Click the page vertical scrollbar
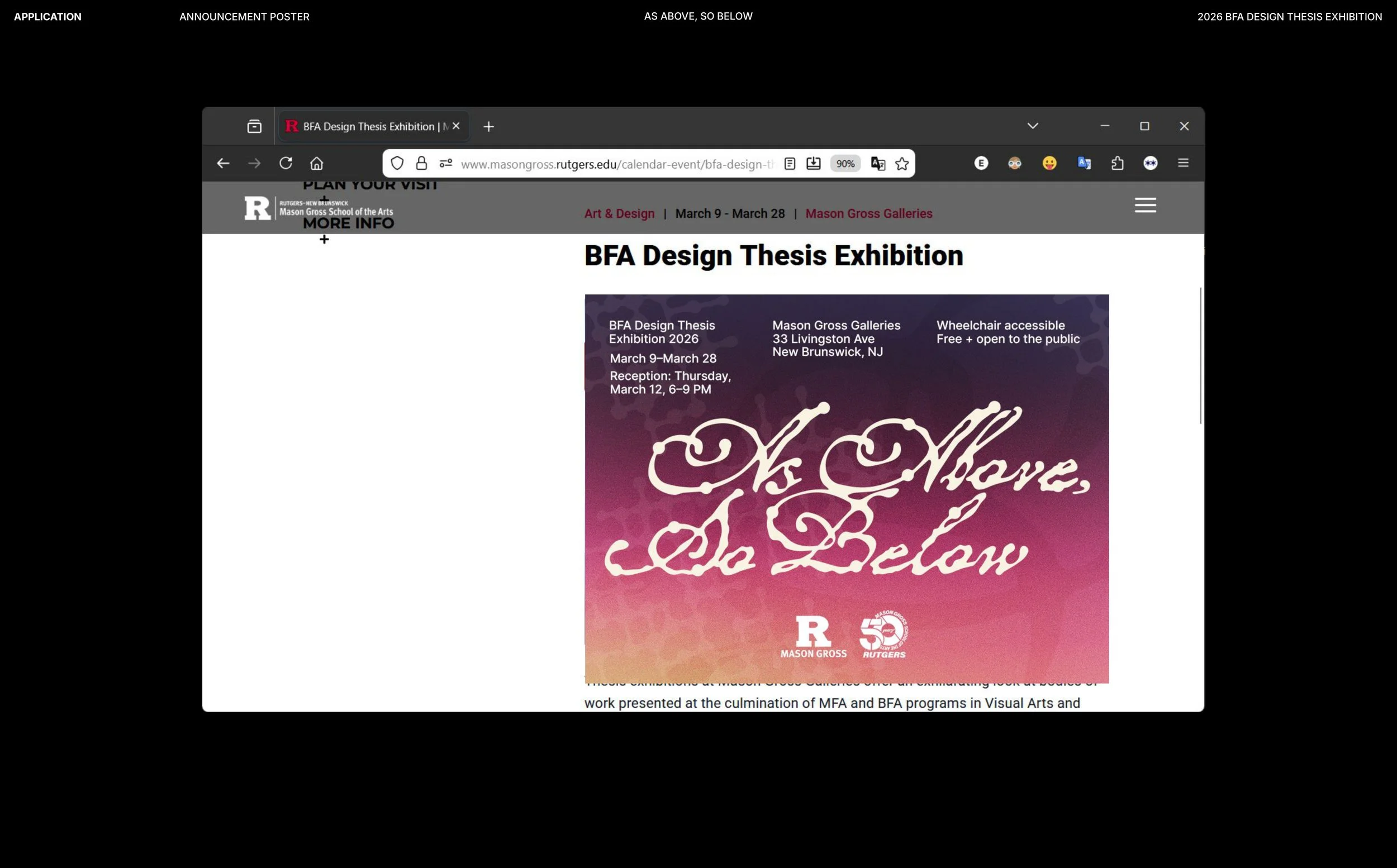 coord(1200,356)
